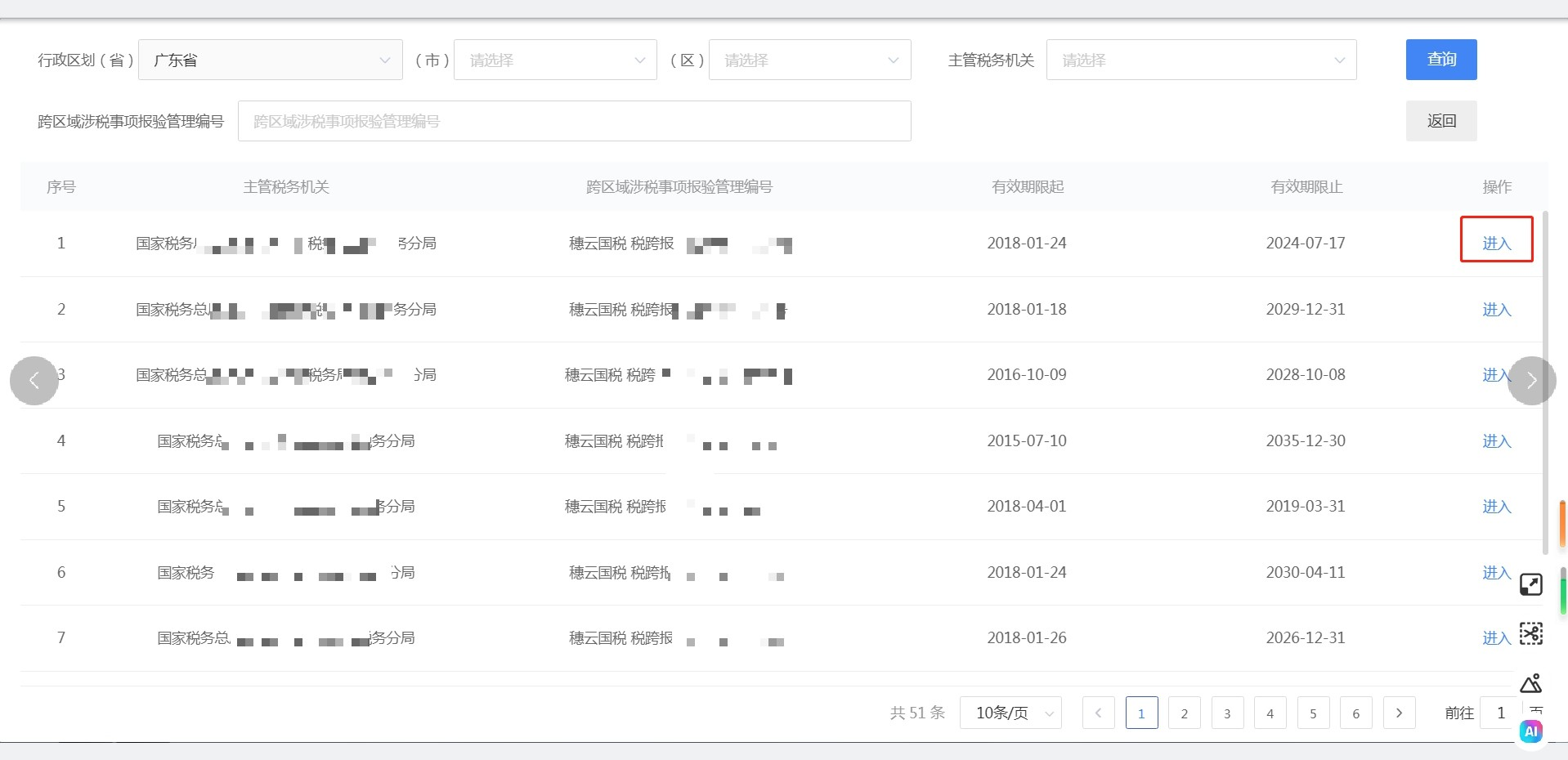The width and height of the screenshot is (1568, 760).
Task: Click the floating AI assistant icon
Action: click(1530, 731)
